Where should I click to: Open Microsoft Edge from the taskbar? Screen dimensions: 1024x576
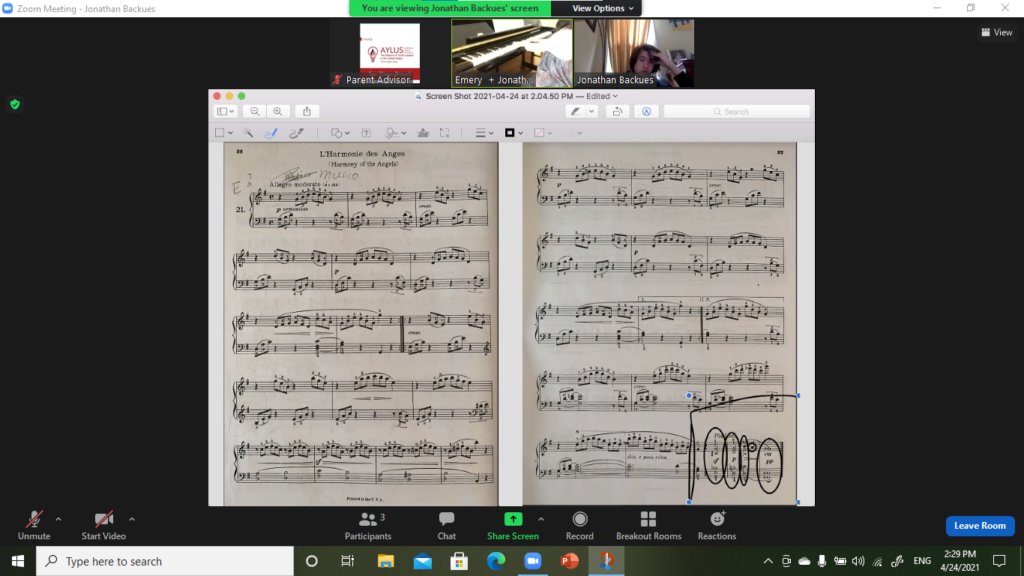[x=496, y=561]
